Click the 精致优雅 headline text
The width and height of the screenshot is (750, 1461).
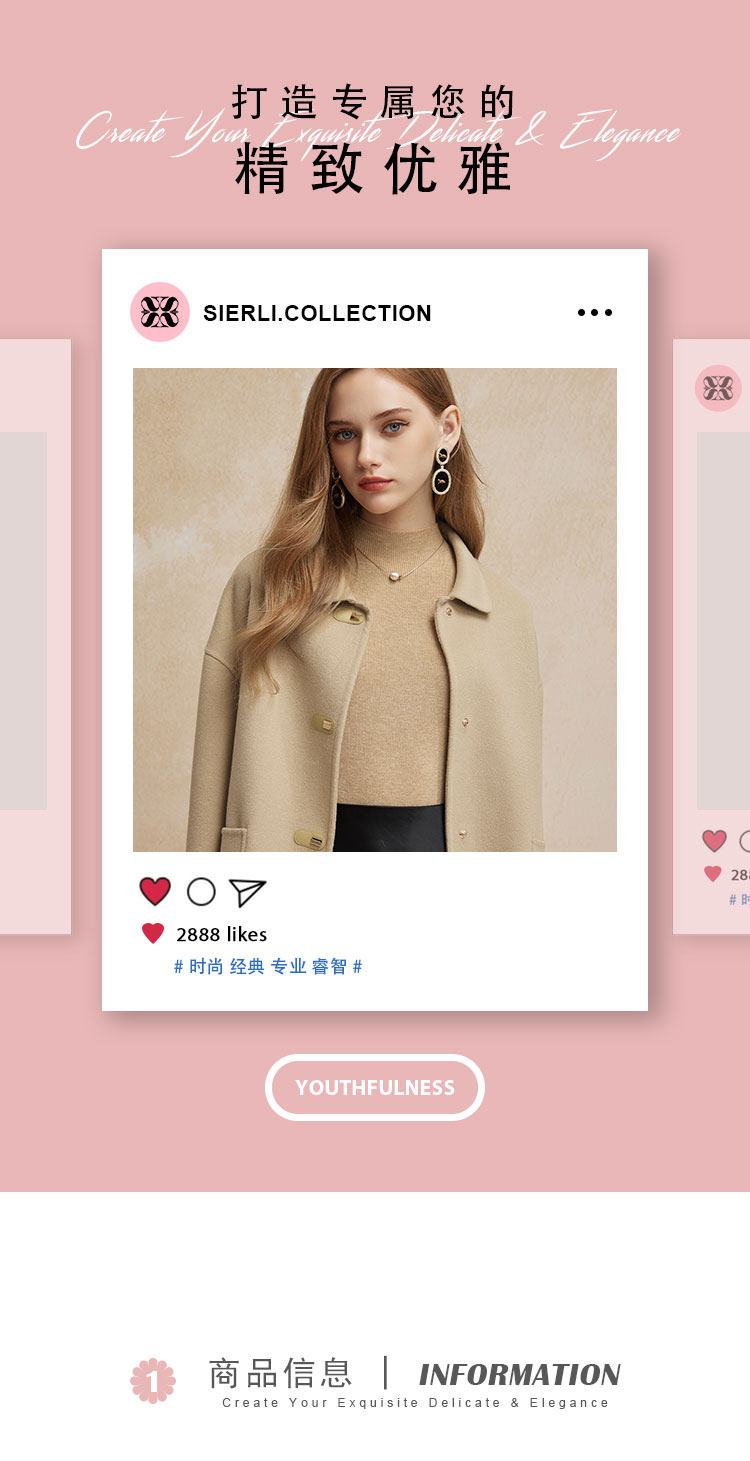coord(374,169)
